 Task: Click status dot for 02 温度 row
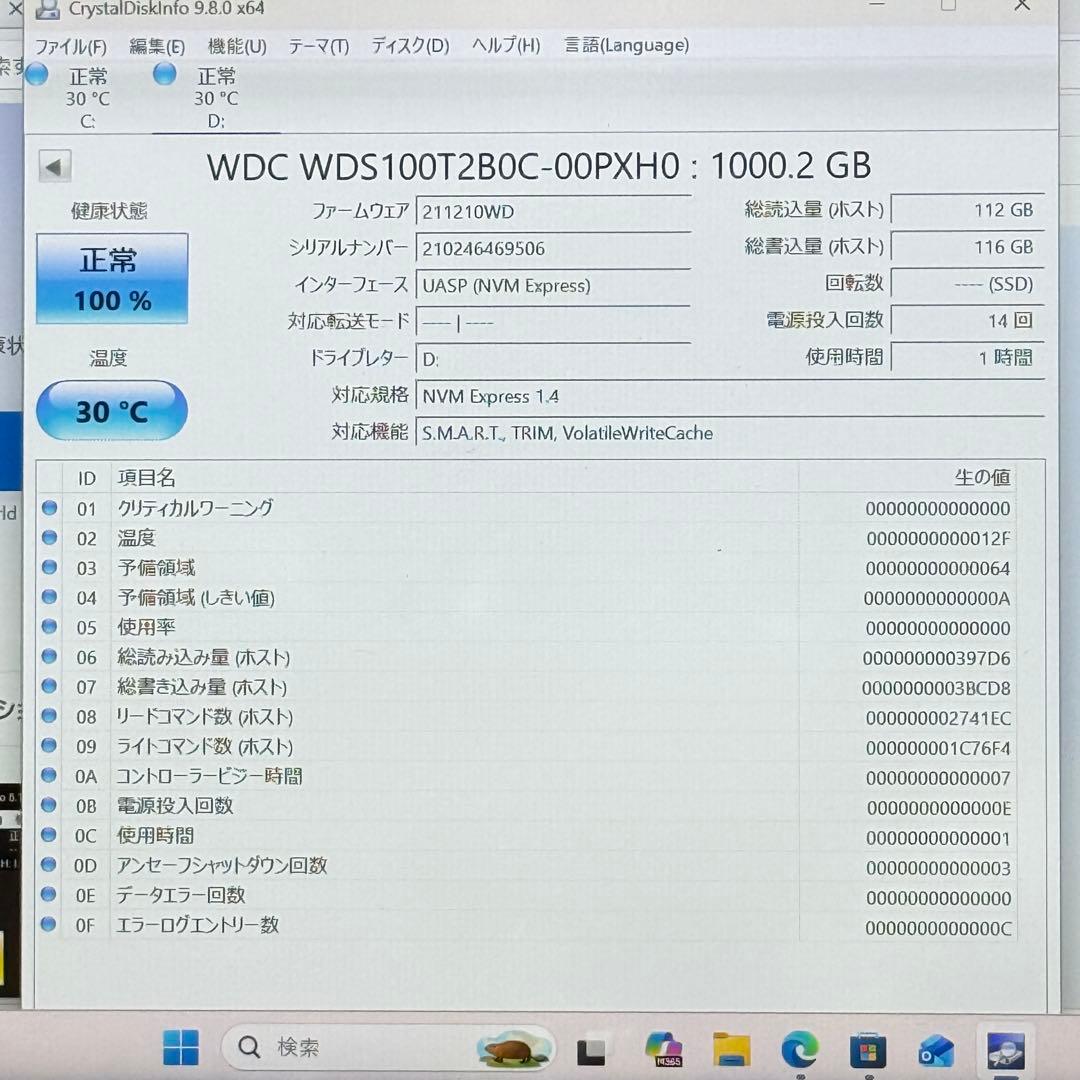[49, 537]
